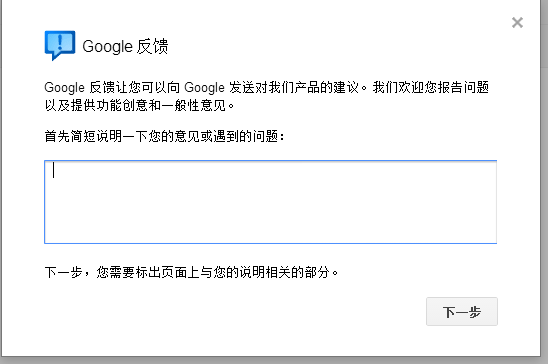The image size is (548, 364).
Task: Click the "Google 反馈" dialog title
Action: click(125, 46)
